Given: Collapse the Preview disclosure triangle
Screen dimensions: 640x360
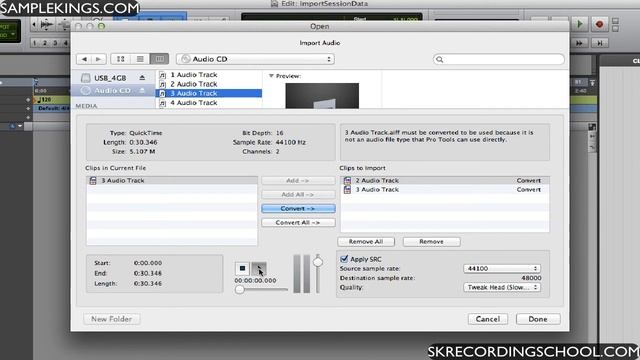Looking at the screenshot, I should (271, 76).
